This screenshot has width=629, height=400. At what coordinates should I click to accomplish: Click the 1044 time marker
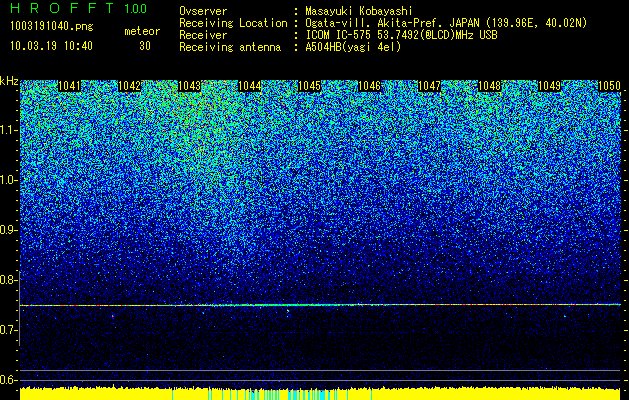coord(250,86)
